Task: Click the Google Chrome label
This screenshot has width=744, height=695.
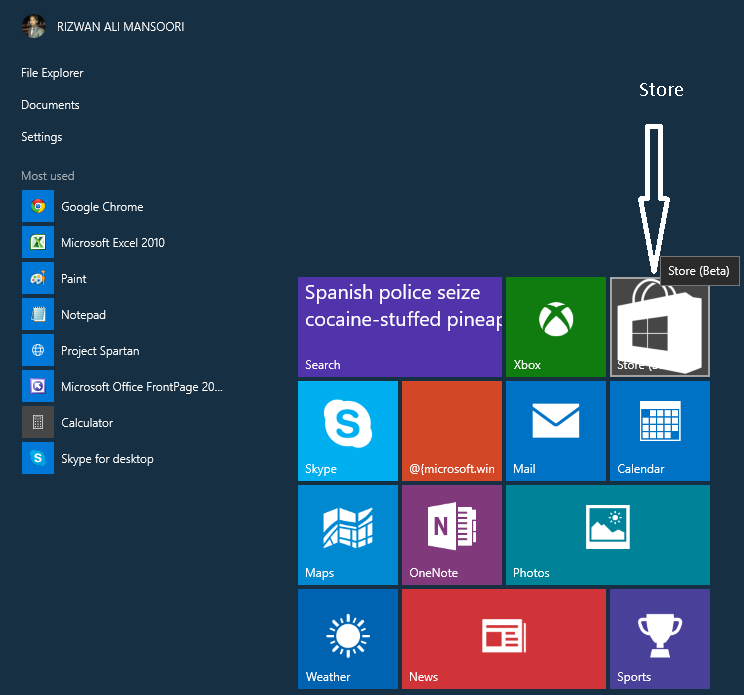Action: 102,207
